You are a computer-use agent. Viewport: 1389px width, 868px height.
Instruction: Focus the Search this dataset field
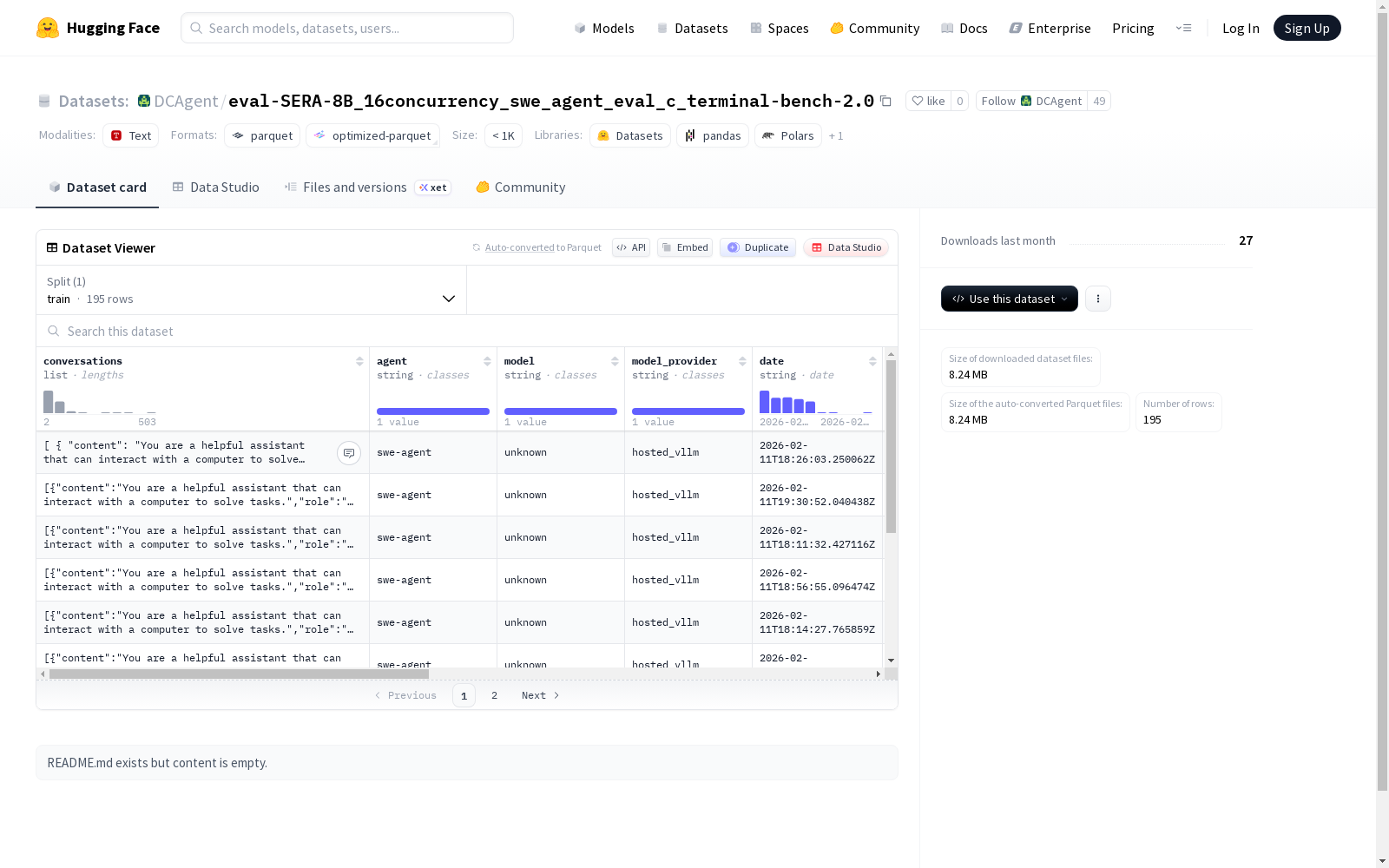(x=467, y=332)
